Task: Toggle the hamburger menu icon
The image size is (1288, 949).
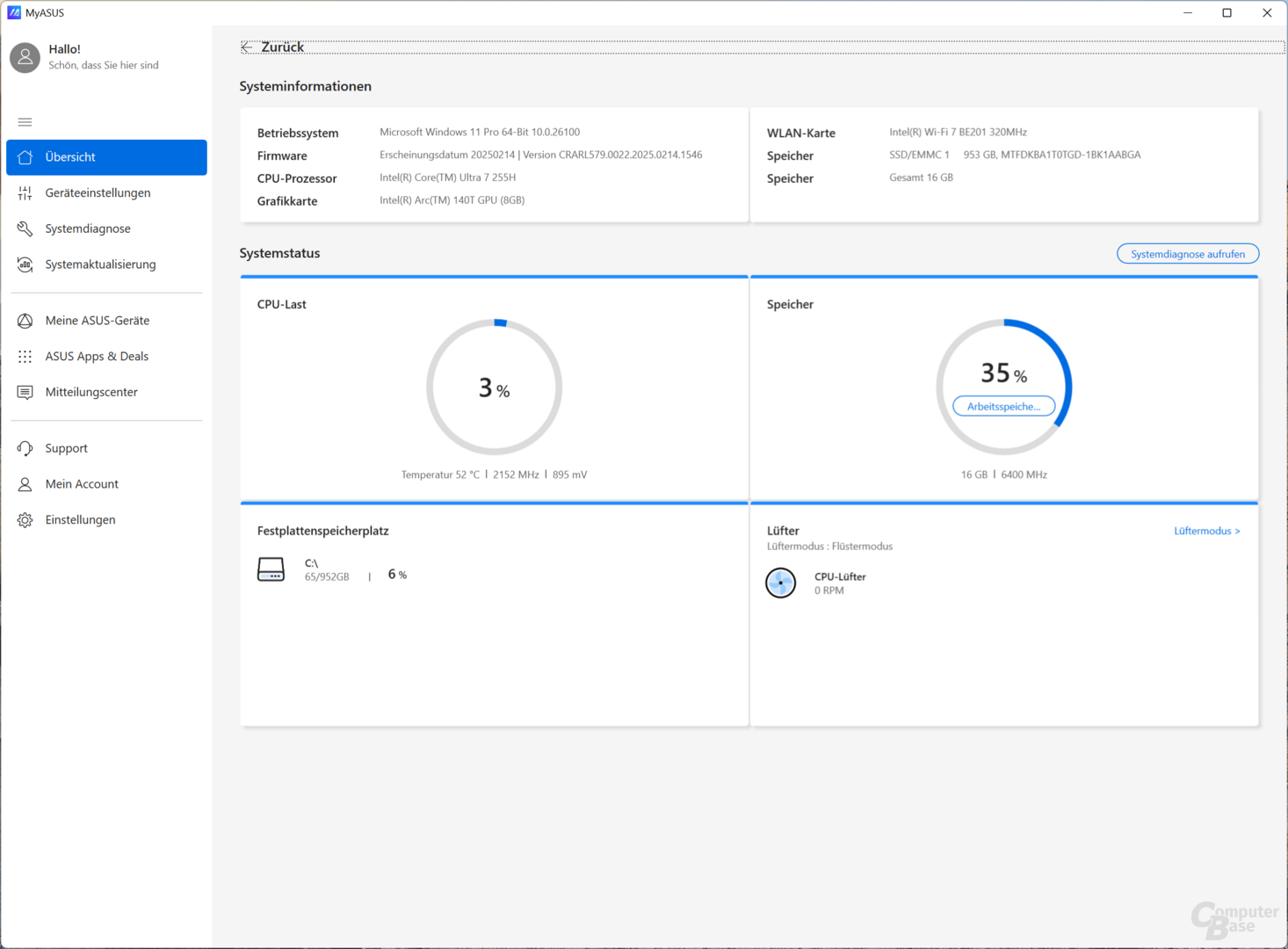Action: (x=25, y=122)
